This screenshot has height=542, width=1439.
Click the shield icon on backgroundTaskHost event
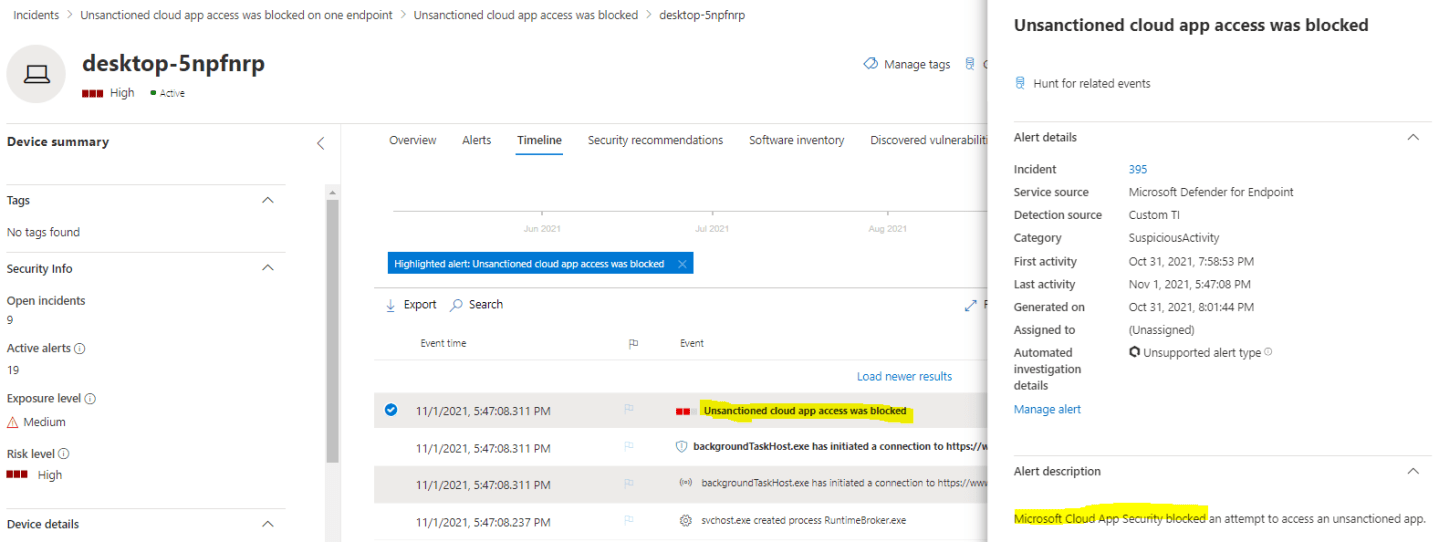point(682,447)
